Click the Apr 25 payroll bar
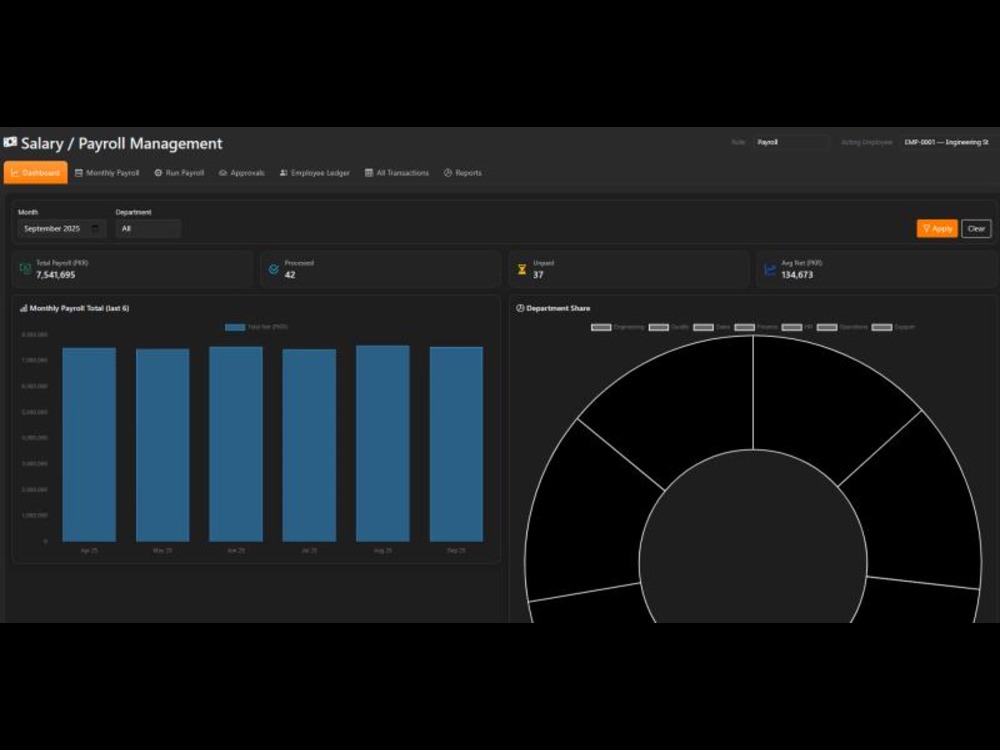1000x750 pixels. (89, 445)
